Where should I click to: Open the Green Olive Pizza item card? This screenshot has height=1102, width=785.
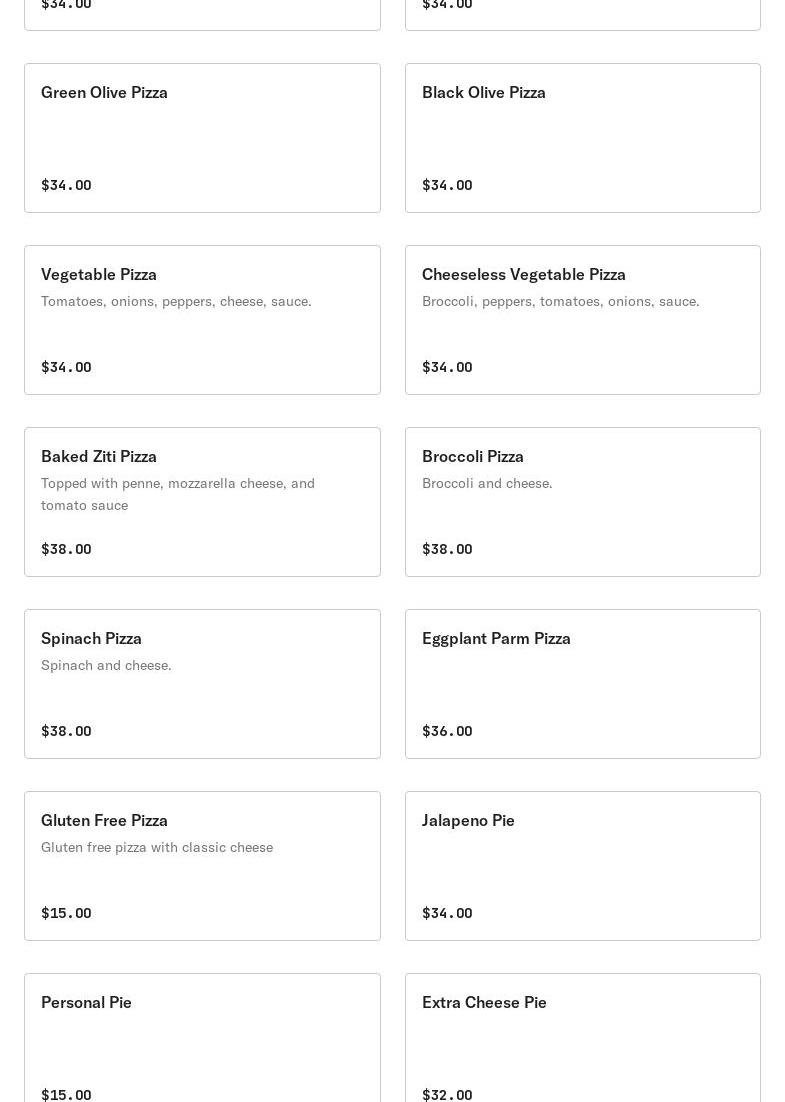coord(202,138)
